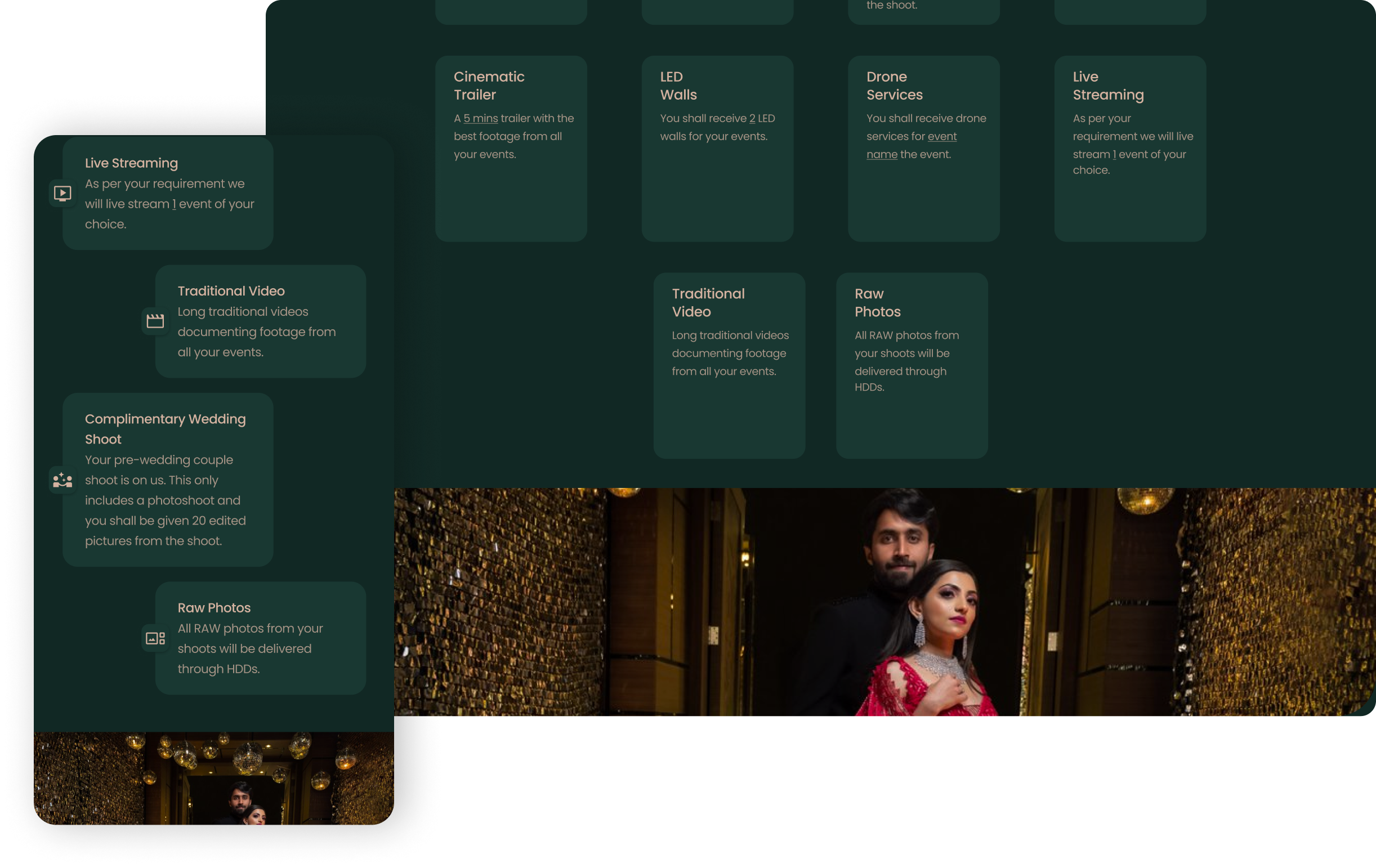
Task: Click the Live Streaming heading in desktop grid
Action: tap(1108, 86)
